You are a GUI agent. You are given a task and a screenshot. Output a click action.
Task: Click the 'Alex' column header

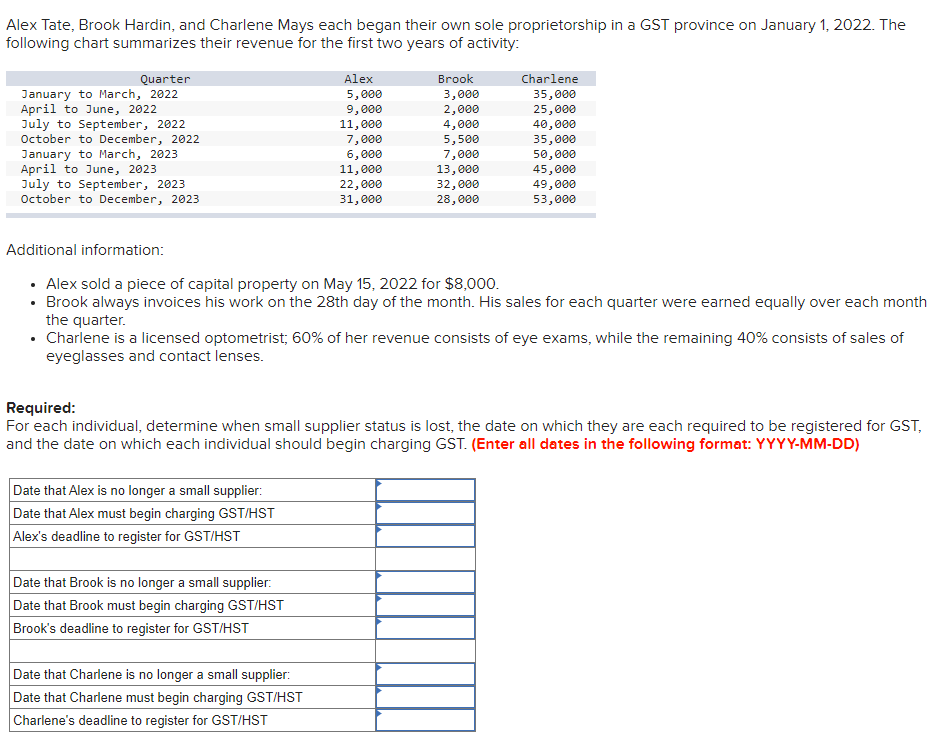tap(358, 79)
